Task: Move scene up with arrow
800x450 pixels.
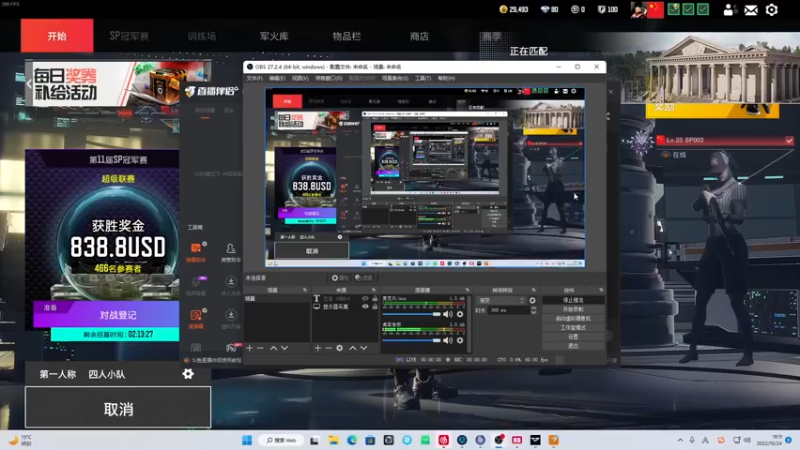Action: (273, 348)
